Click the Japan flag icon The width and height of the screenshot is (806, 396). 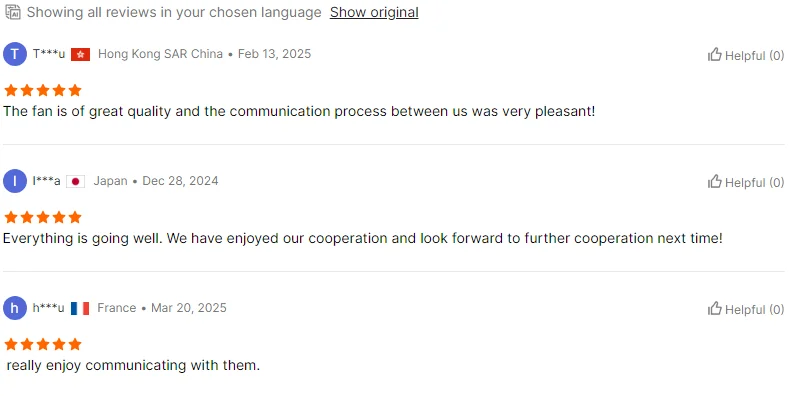(76, 182)
